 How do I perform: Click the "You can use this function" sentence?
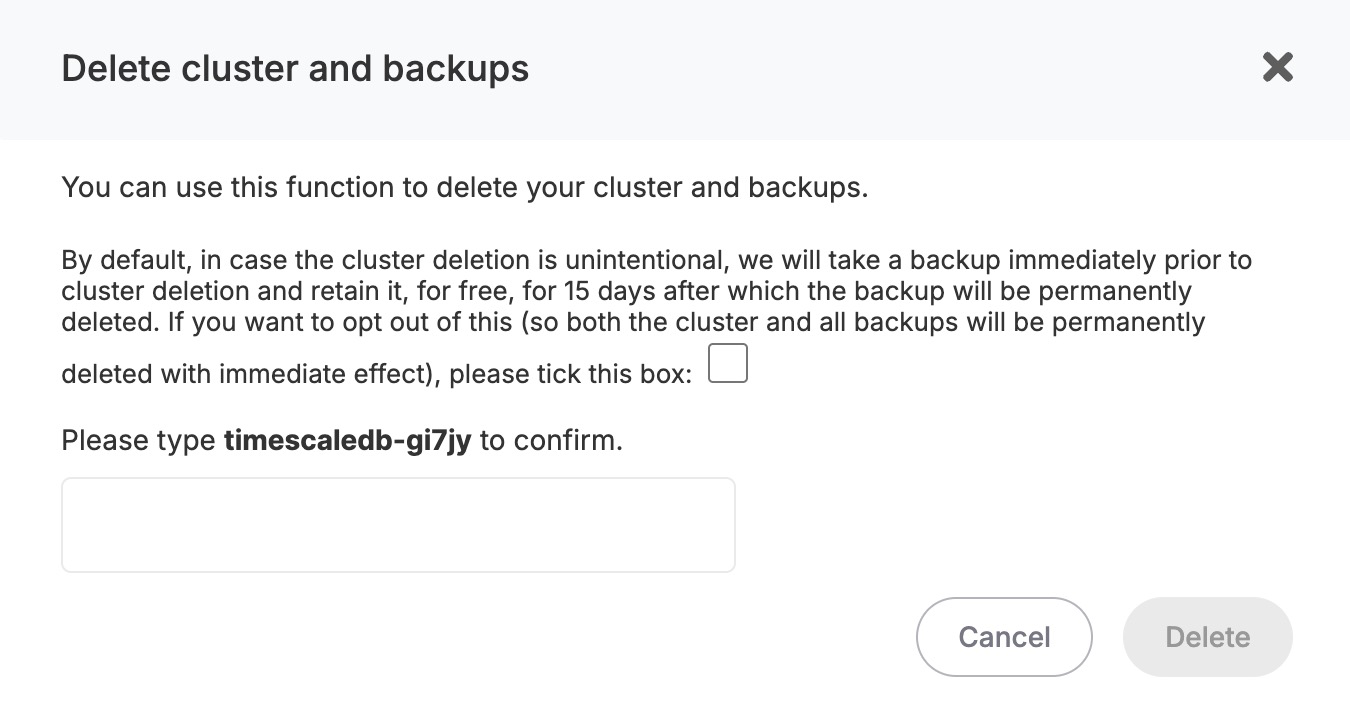(x=464, y=188)
